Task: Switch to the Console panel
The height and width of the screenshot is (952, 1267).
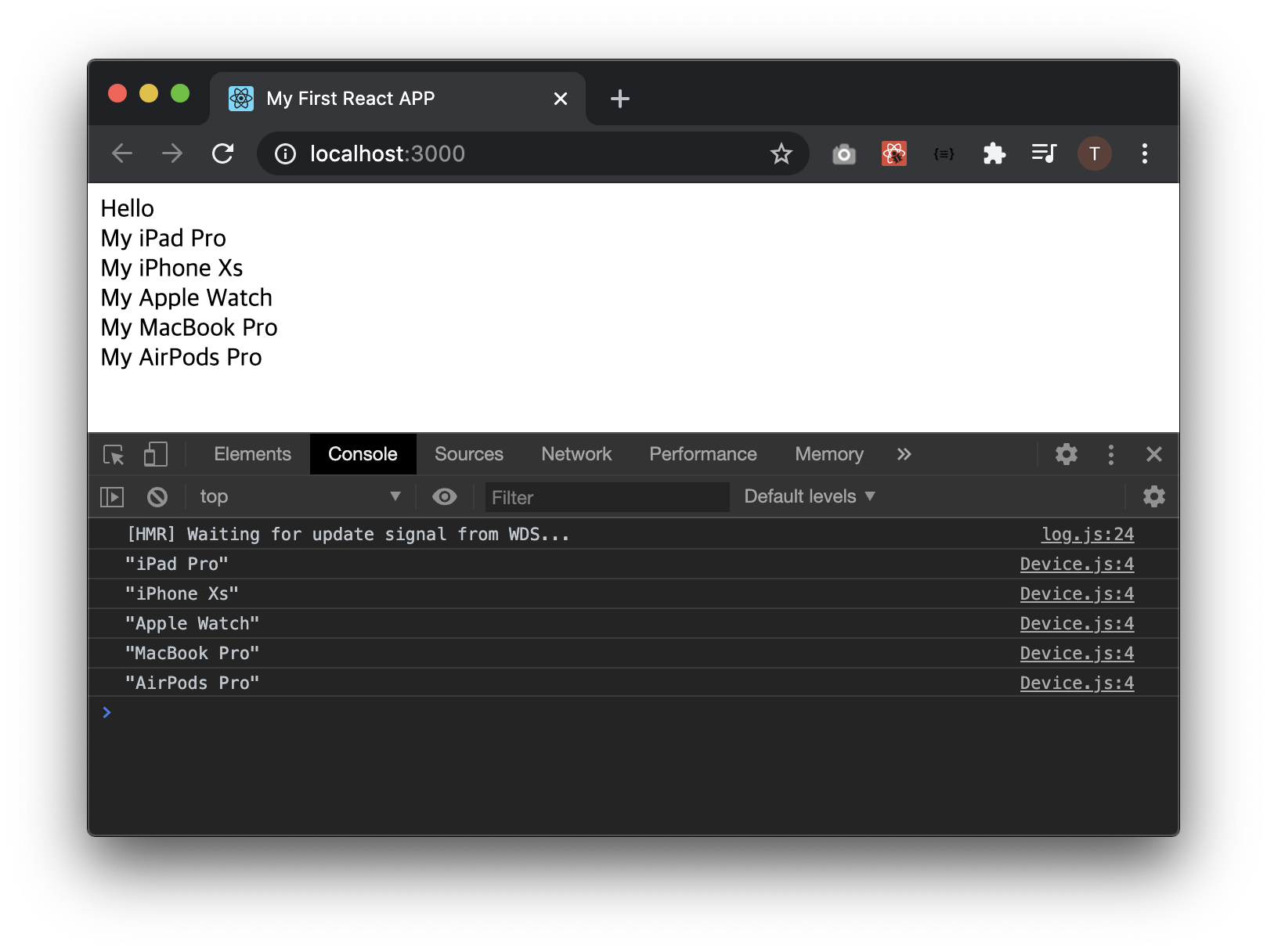Action: (x=363, y=454)
